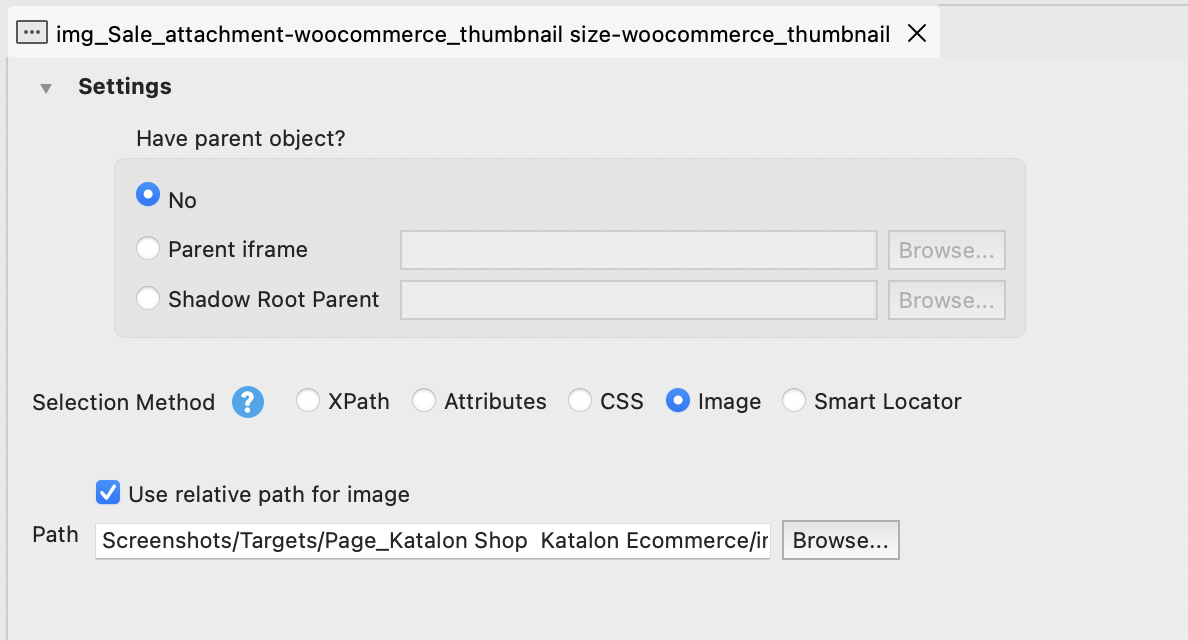Select the Parent iframe radio button
This screenshot has width=1188, height=640.
coord(148,248)
